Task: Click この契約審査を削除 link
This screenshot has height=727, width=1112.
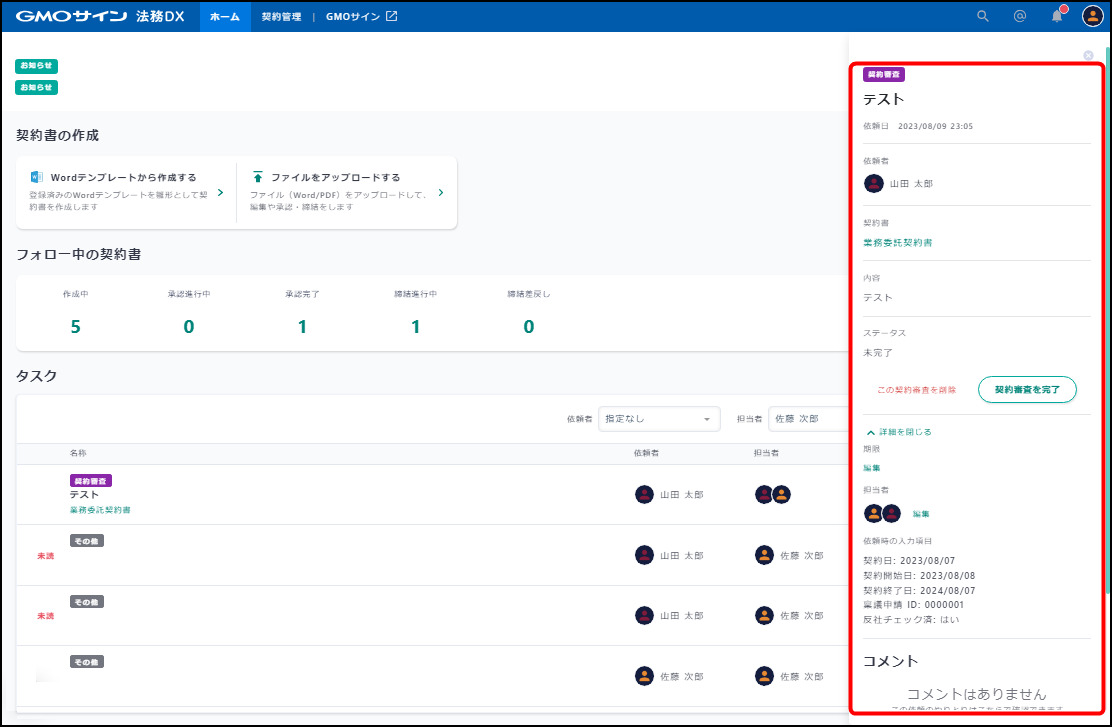Action: (x=916, y=390)
